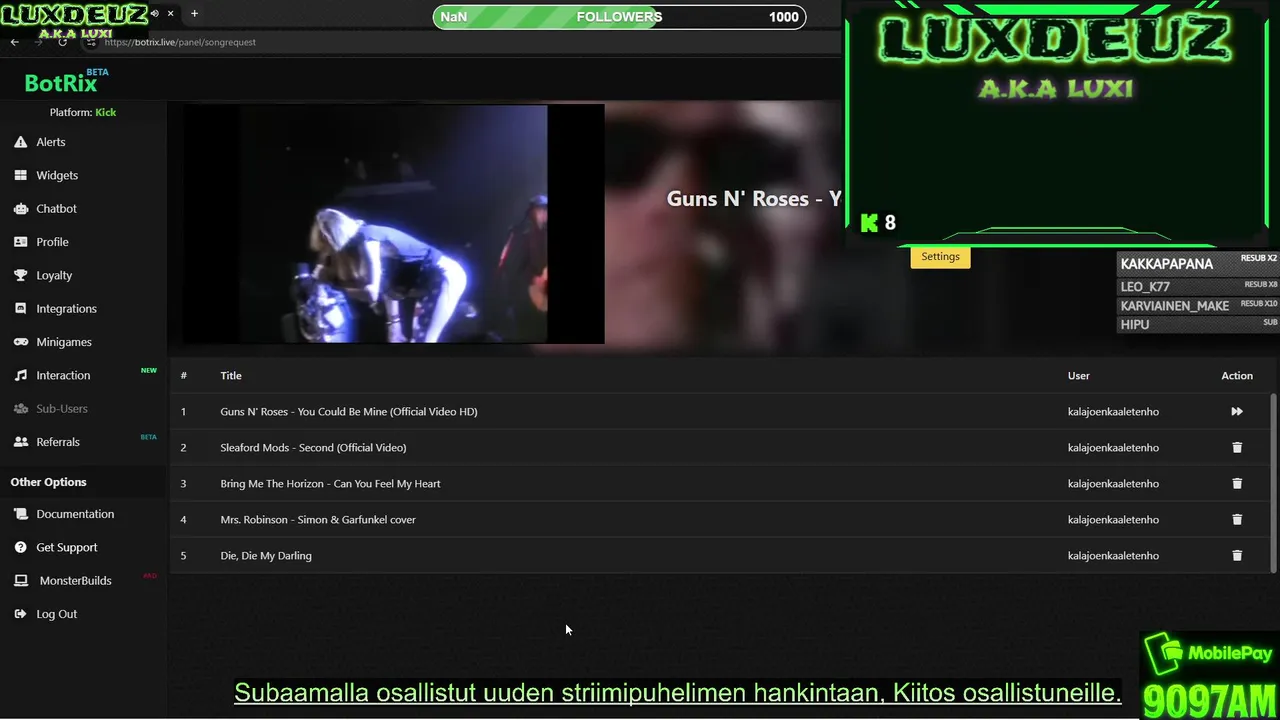Click the Loyalty trophy icon

20,275
